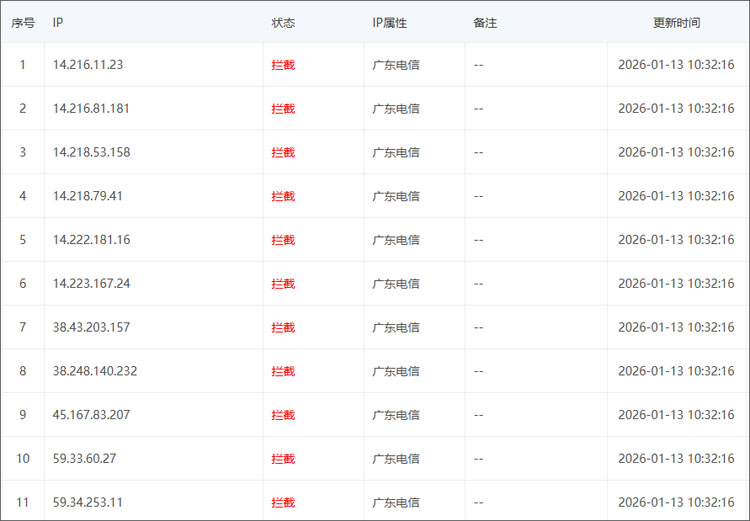Click the 备注 cell in row 1
The image size is (750, 521).
point(479,65)
